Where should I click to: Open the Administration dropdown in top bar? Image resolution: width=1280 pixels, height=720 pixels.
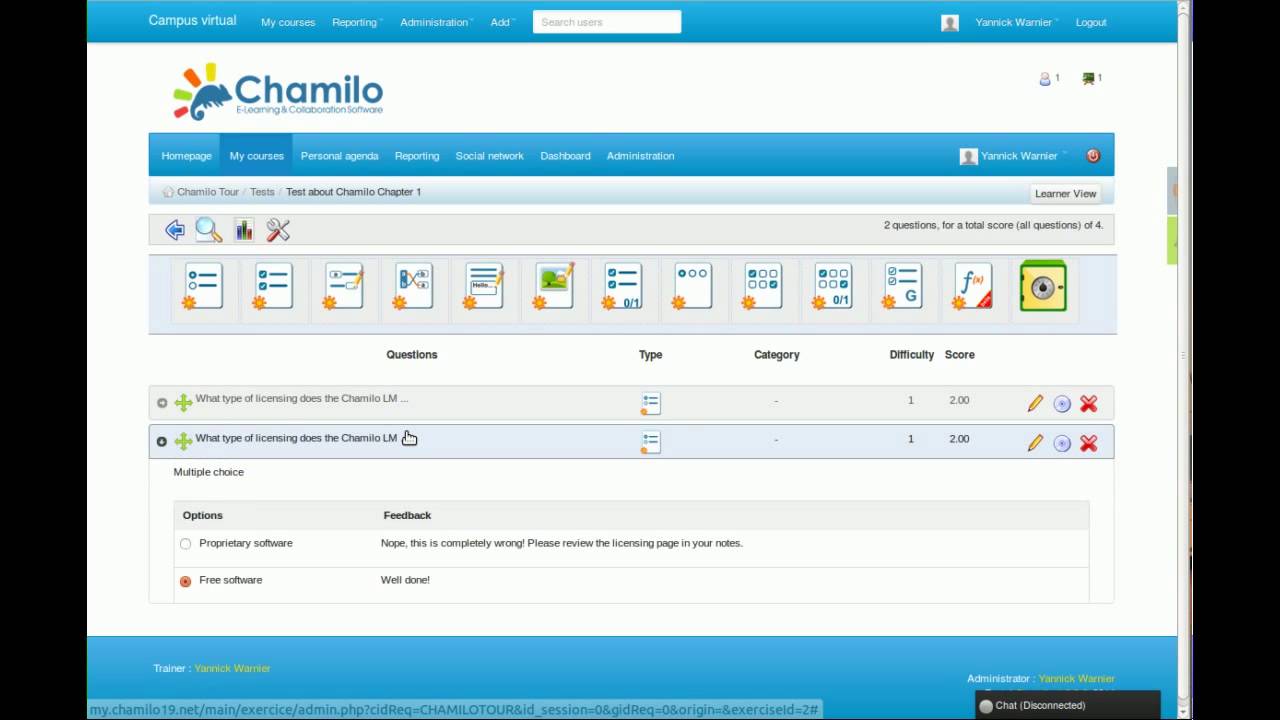coord(436,22)
